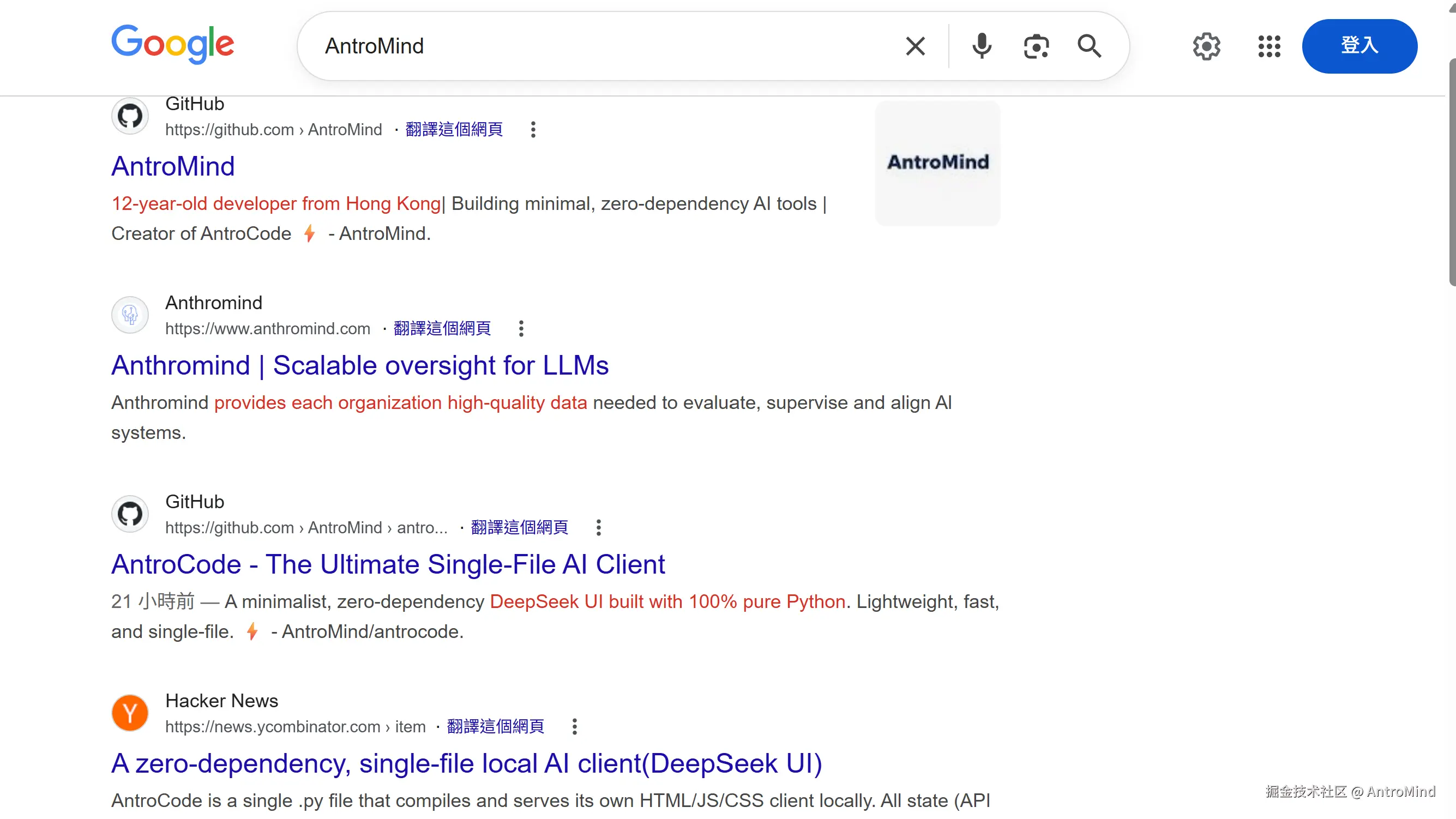Translate the Anthromind page via 翻譯這個網頁

click(442, 328)
